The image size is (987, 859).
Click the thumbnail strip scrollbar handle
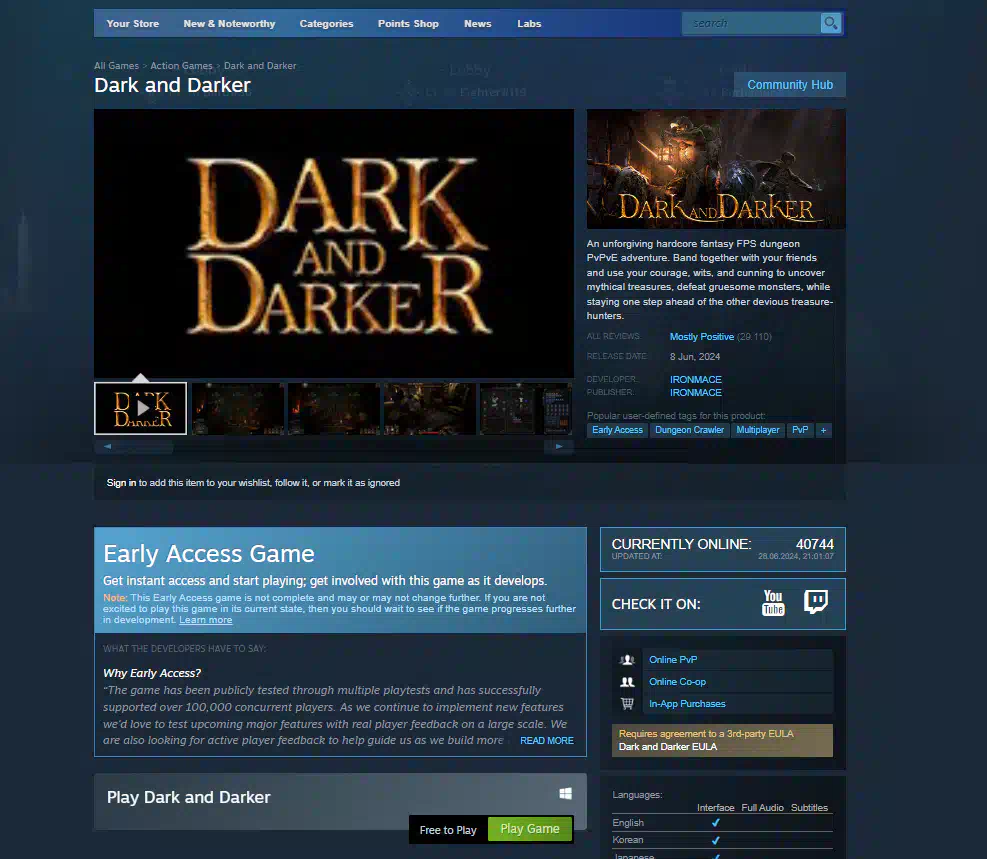click(x=146, y=446)
